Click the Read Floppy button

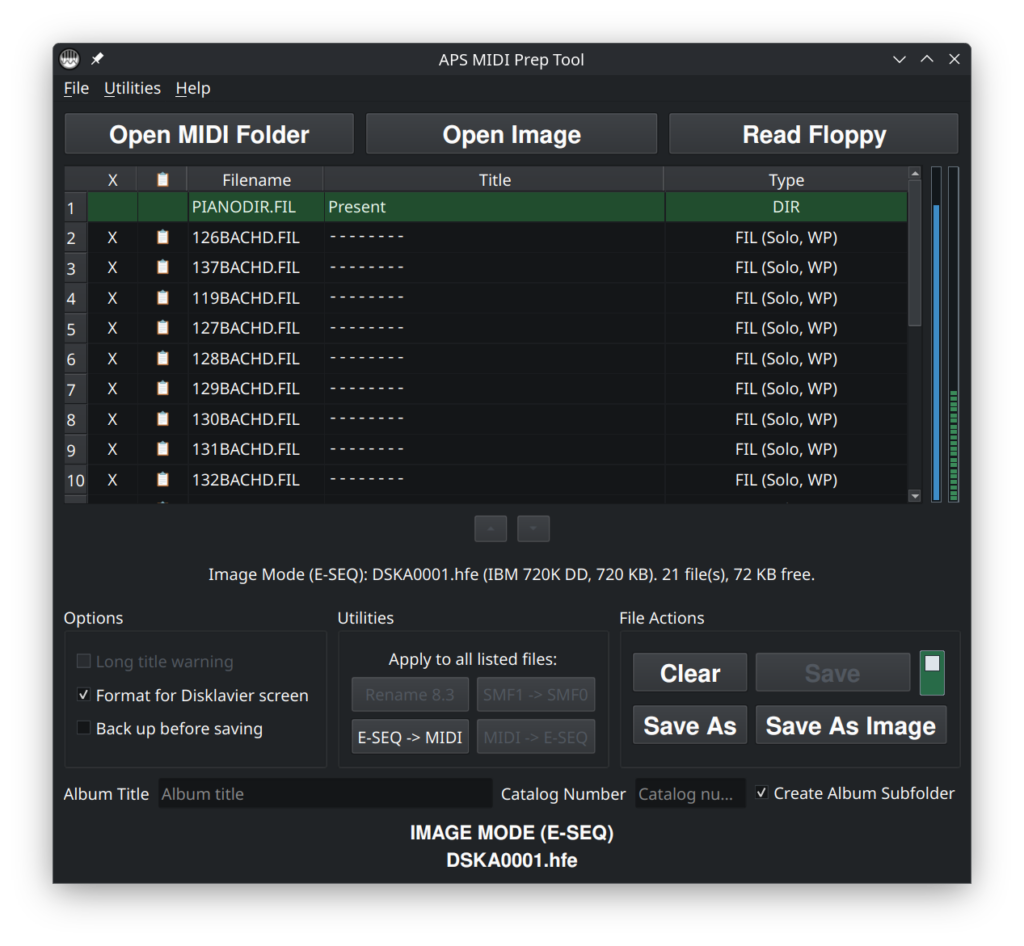tap(813, 135)
